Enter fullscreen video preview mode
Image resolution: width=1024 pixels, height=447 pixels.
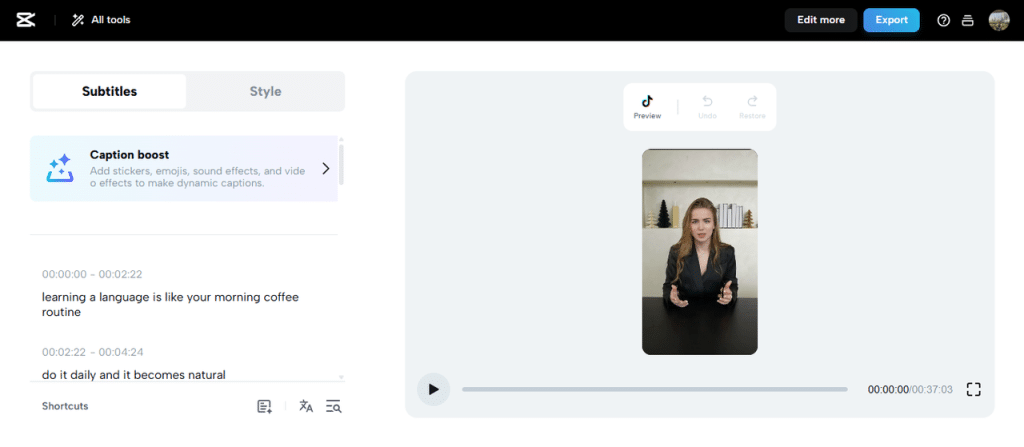(973, 389)
